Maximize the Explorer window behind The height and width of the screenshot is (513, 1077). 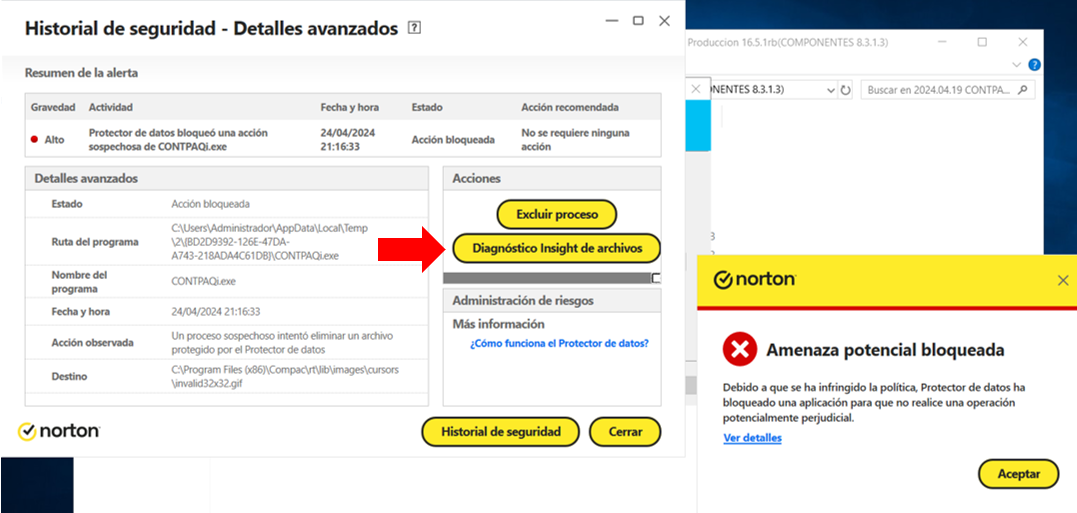(982, 42)
